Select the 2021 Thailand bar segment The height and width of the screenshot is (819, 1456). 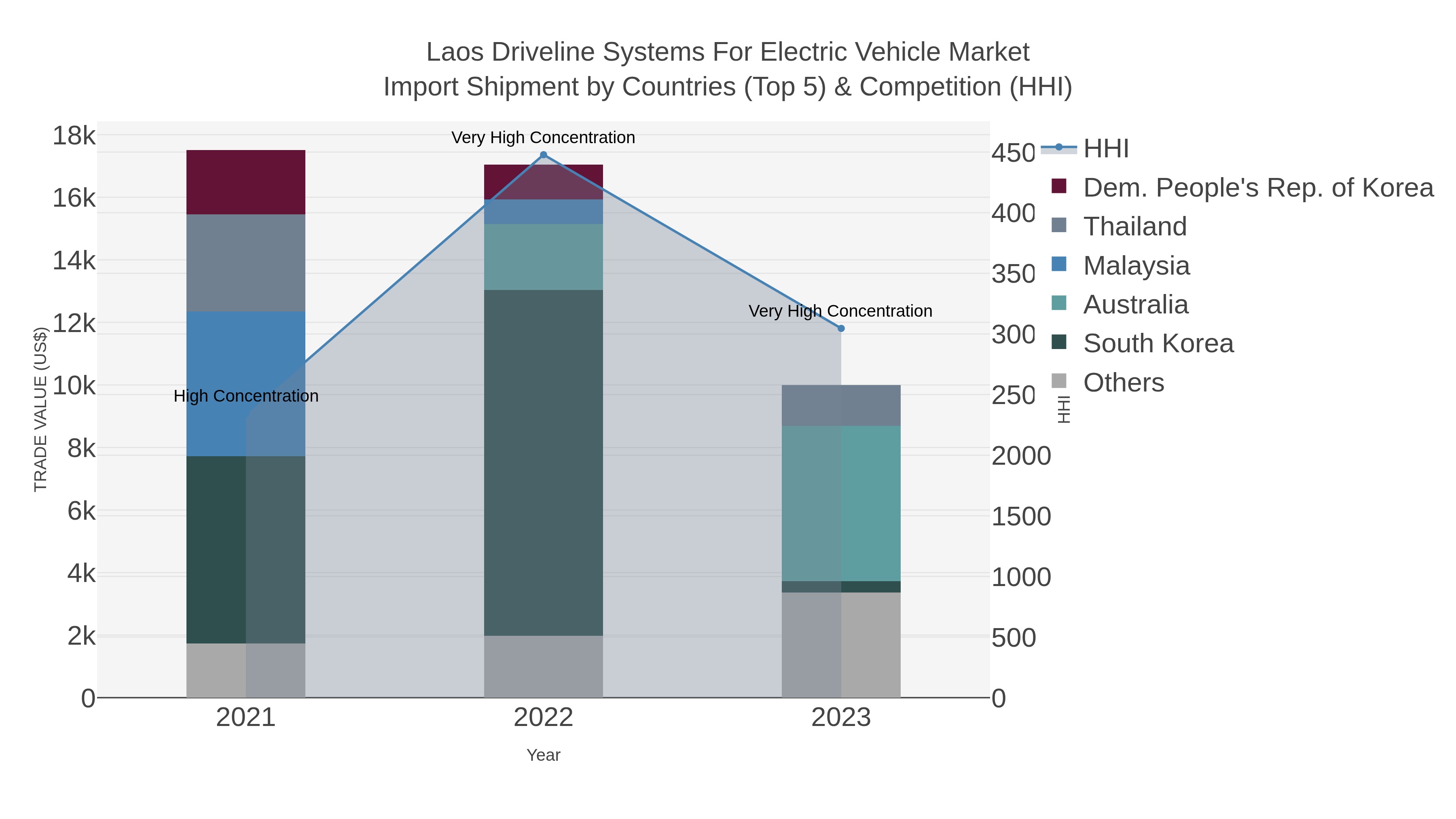(246, 263)
